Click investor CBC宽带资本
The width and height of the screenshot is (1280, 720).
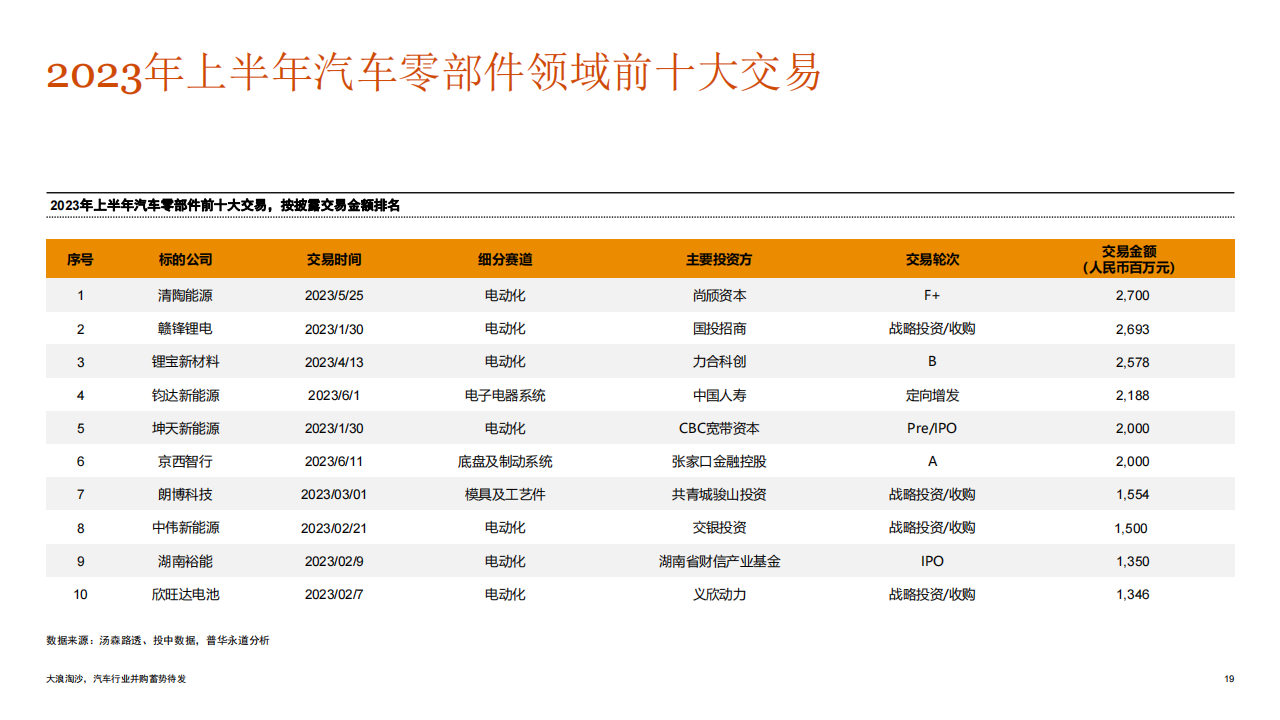719,428
